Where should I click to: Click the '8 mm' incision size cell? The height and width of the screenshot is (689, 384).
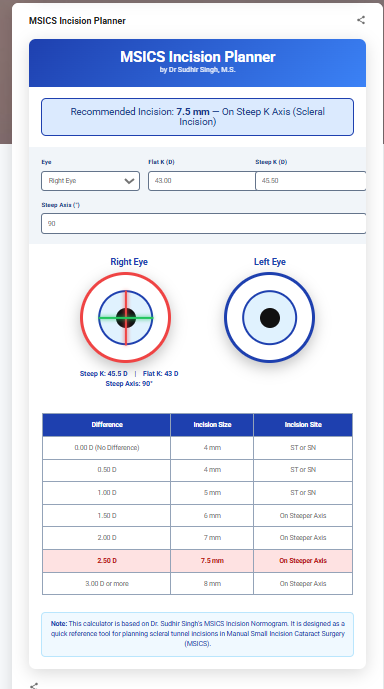[x=212, y=584]
